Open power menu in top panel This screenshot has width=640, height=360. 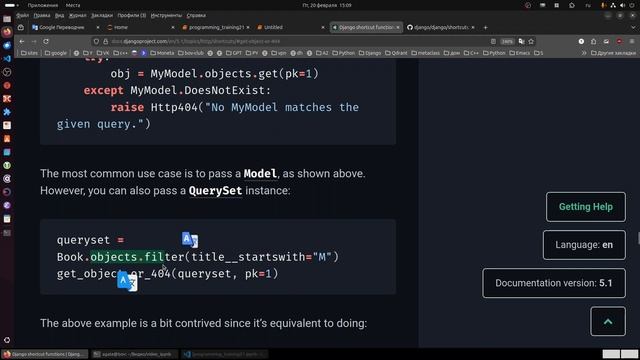632,5
